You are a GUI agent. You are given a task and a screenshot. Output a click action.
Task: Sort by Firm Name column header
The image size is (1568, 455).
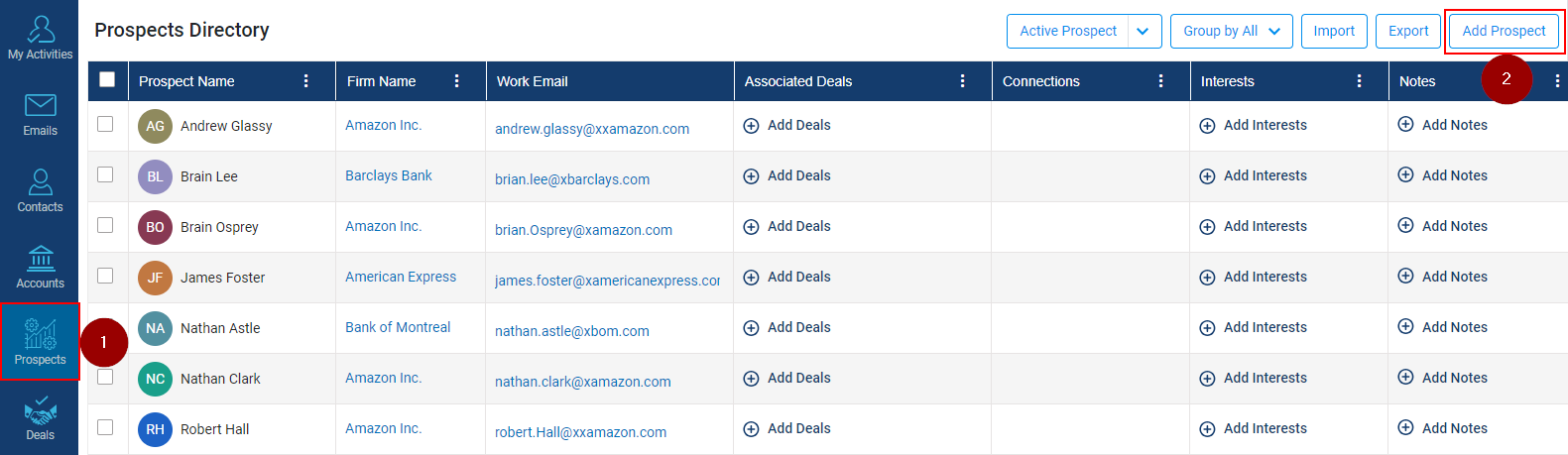pyautogui.click(x=382, y=81)
